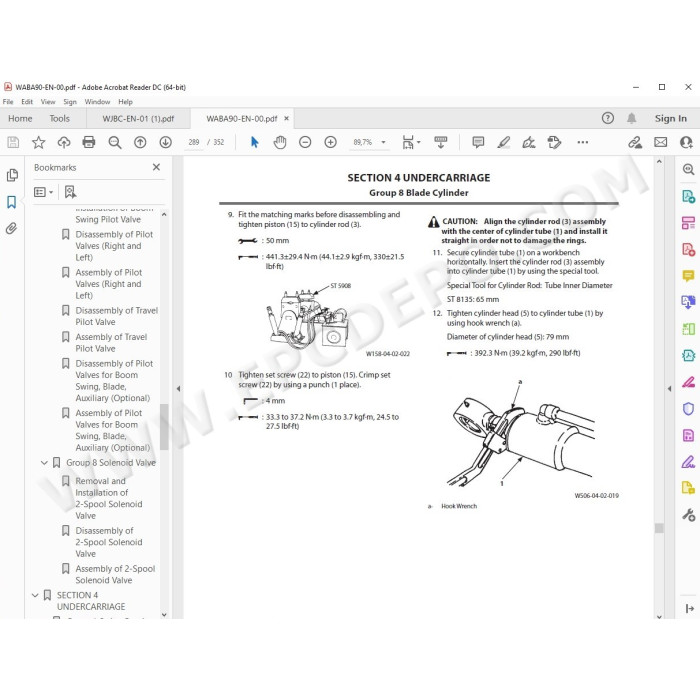This screenshot has width=700, height=700.
Task: Activate the Hand pan tool
Action: click(280, 142)
